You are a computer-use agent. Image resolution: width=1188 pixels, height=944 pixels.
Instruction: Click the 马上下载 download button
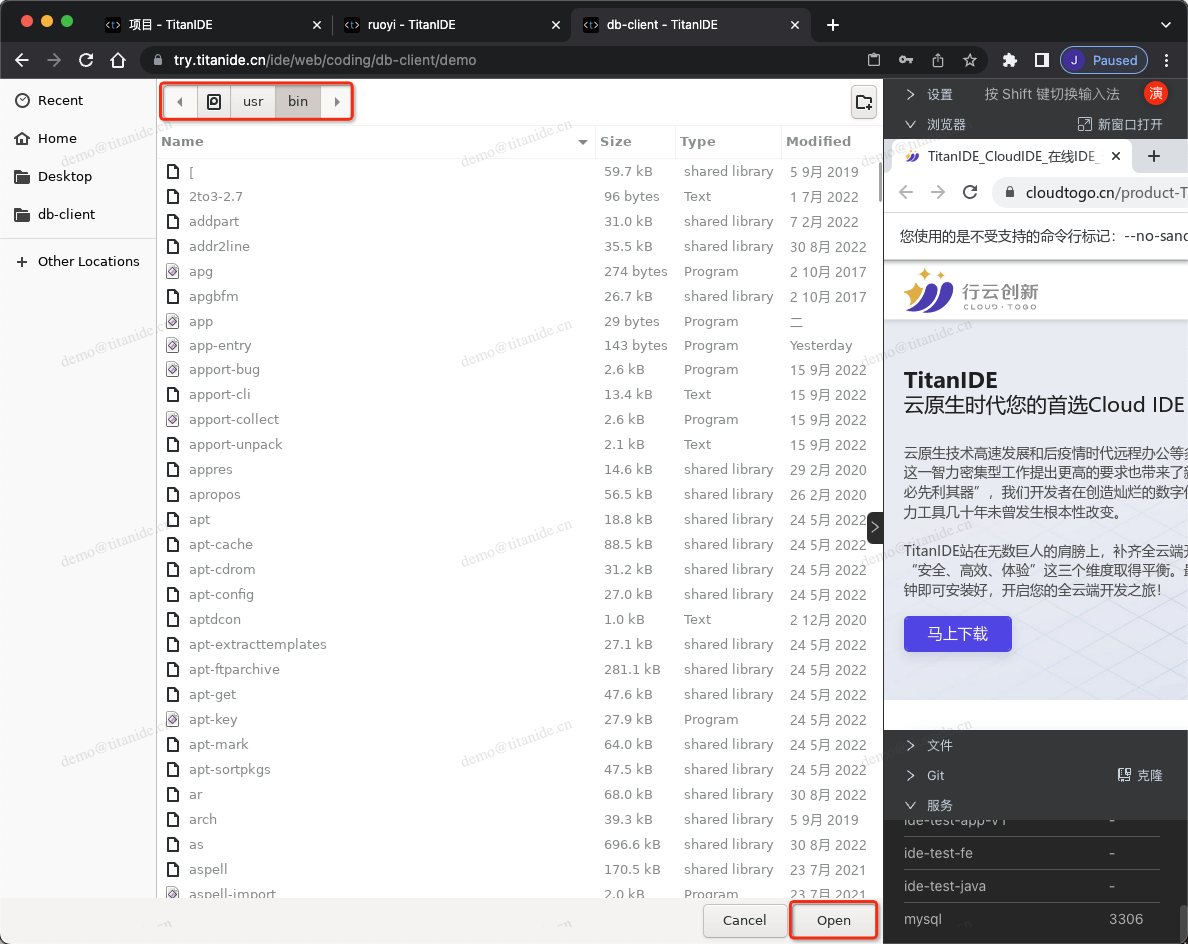pyautogui.click(x=957, y=633)
